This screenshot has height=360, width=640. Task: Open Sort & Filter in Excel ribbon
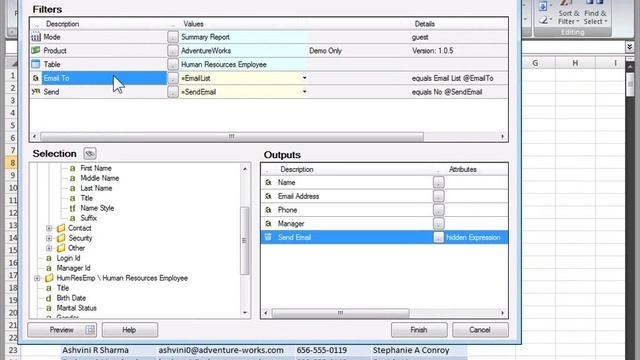568,13
